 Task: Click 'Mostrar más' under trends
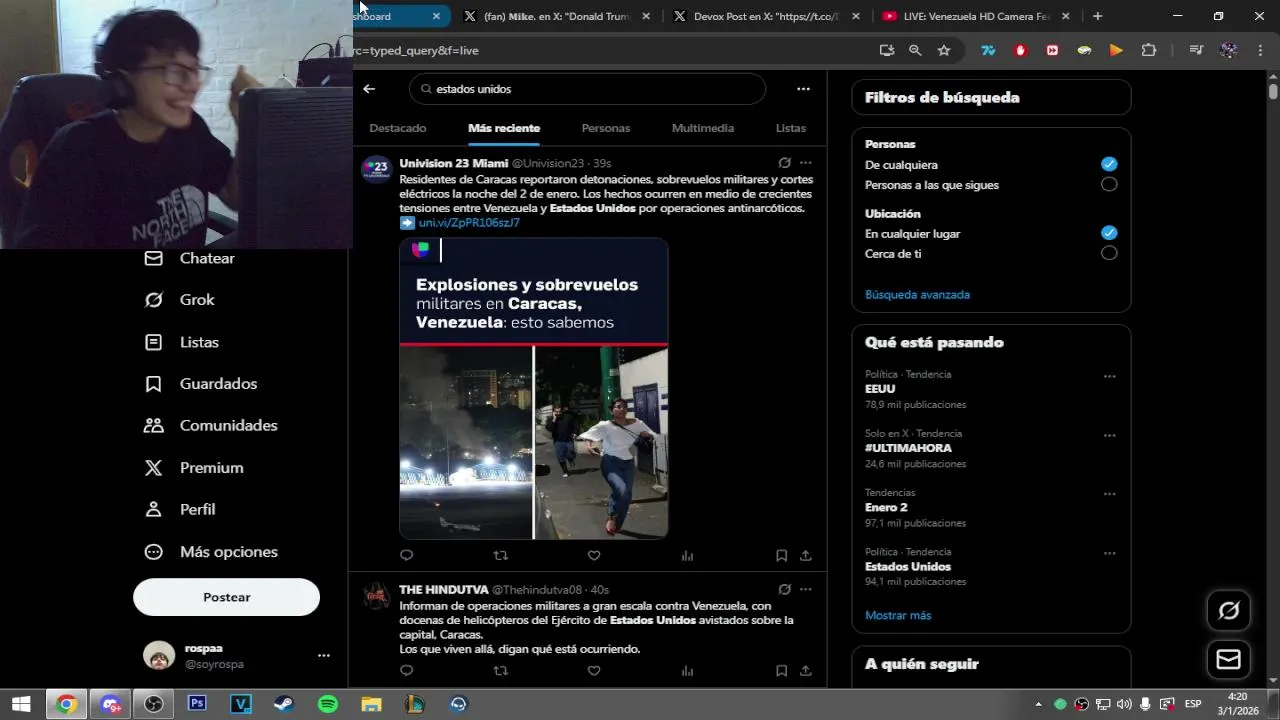(898, 616)
